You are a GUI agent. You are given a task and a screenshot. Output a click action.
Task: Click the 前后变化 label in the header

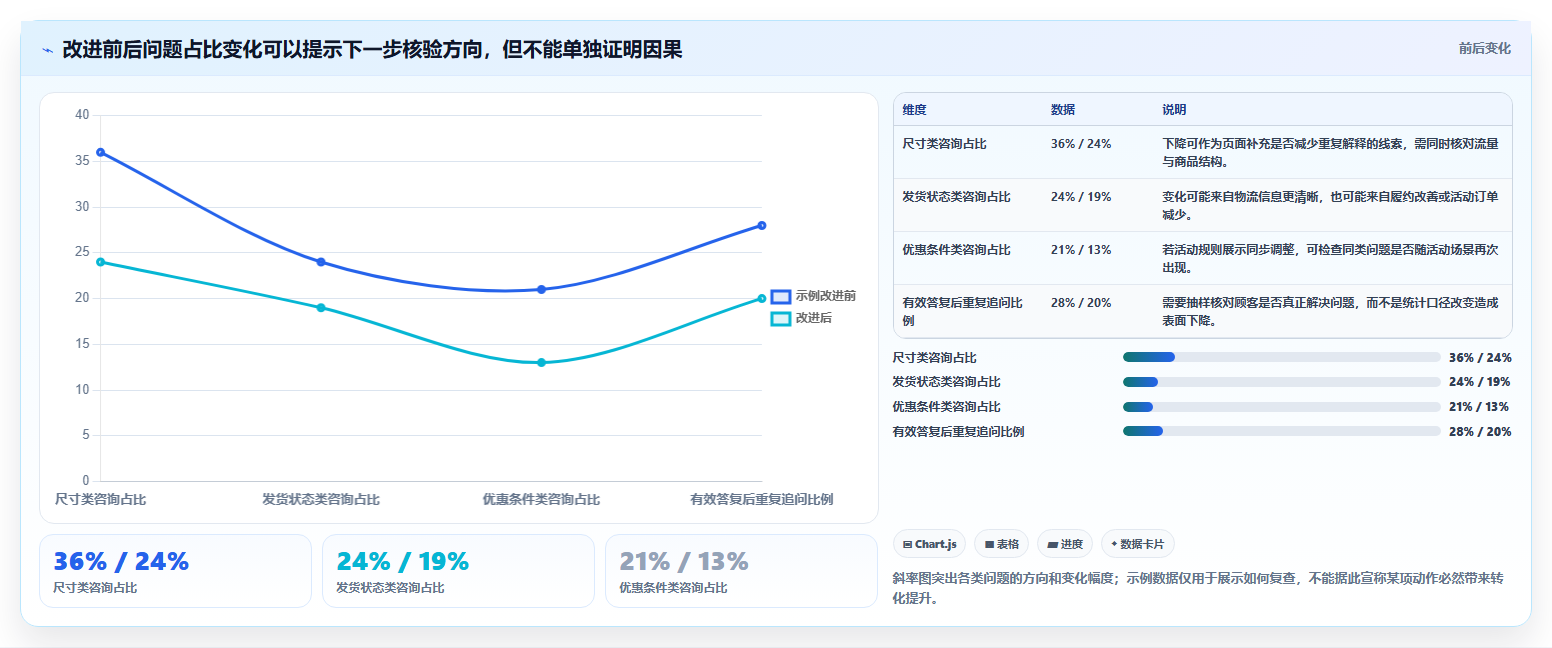pyautogui.click(x=1484, y=48)
